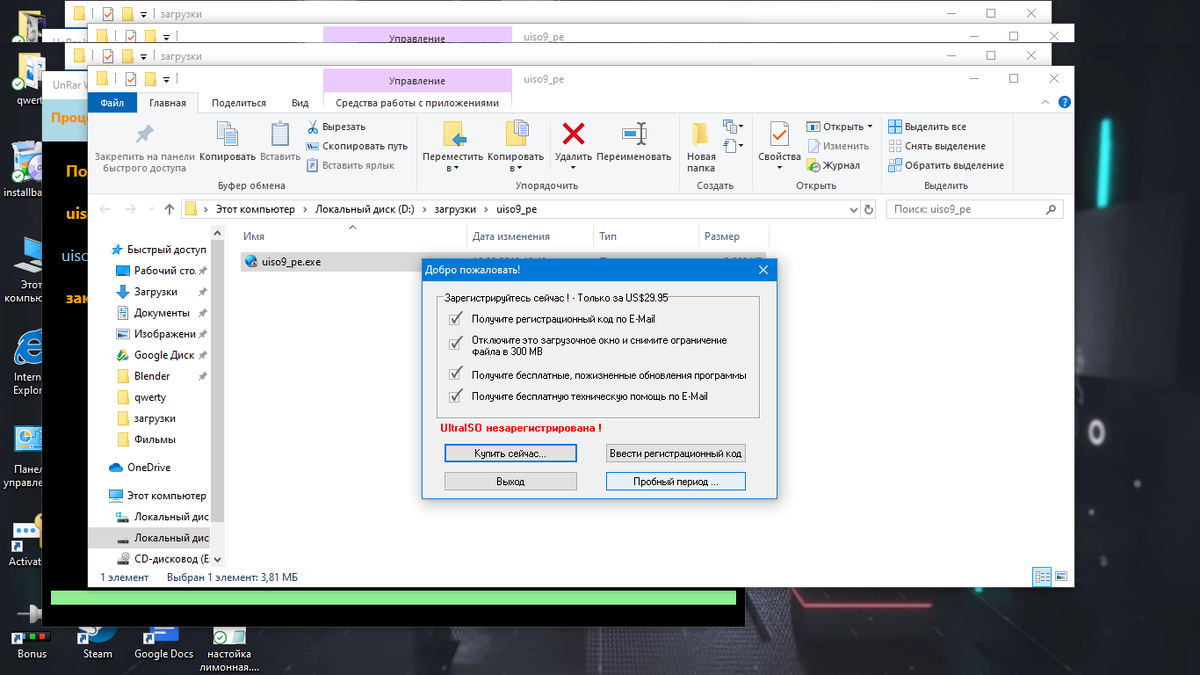Viewport: 1200px width, 675px height.
Task: Click the blue help question mark icon
Action: tap(1065, 101)
